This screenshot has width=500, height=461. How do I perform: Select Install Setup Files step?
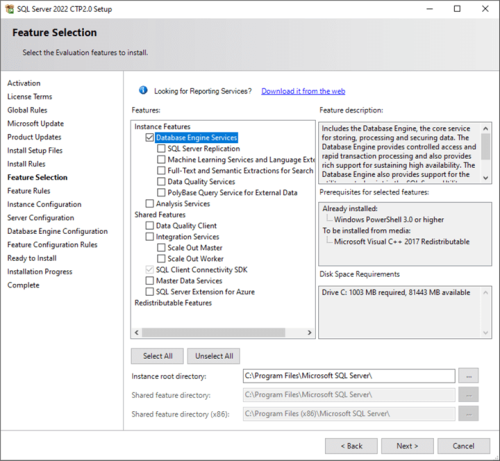[x=35, y=150]
